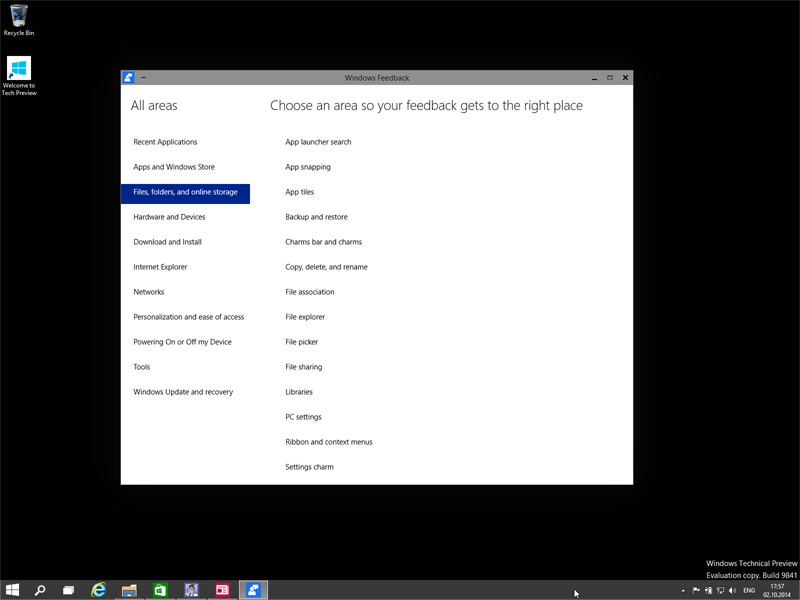
Task: Show hidden tray icons arrow
Action: click(683, 591)
